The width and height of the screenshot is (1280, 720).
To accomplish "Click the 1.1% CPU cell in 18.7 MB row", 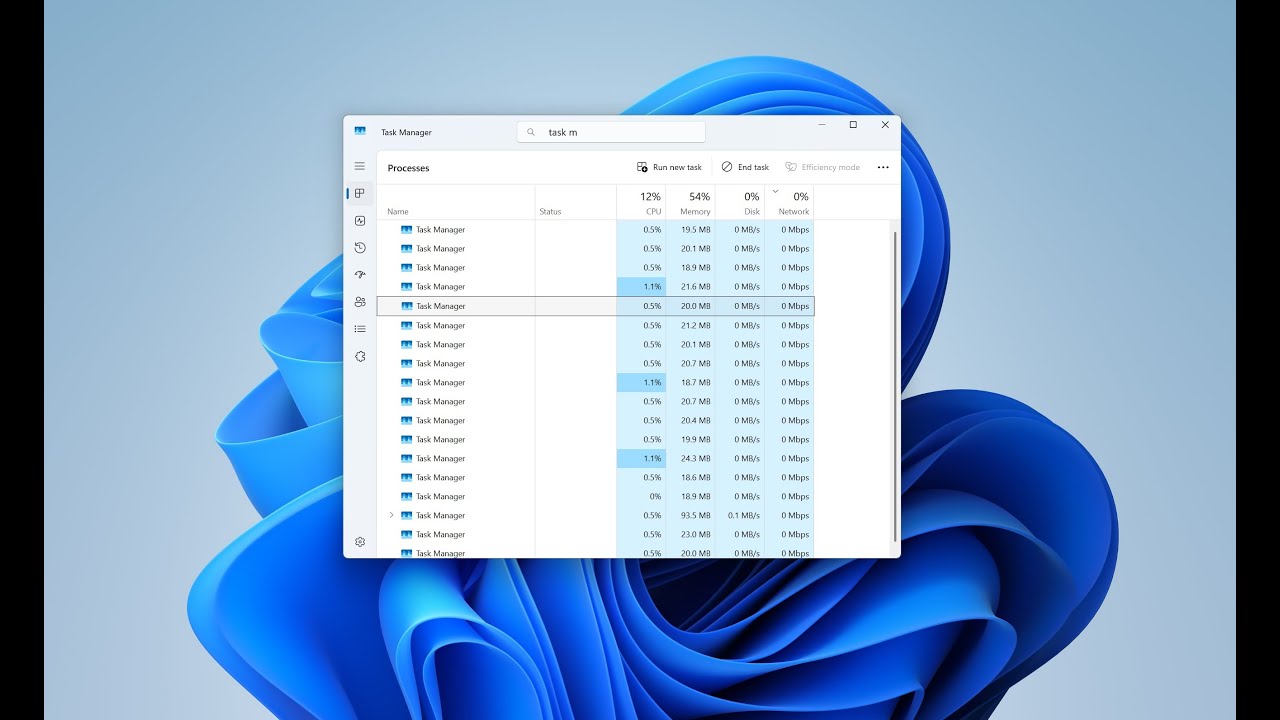I will click(x=641, y=382).
